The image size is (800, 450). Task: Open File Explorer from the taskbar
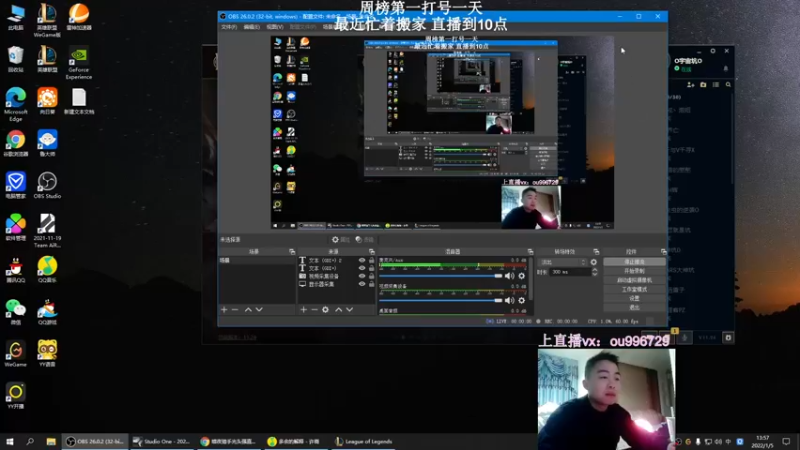pyautogui.click(x=51, y=441)
